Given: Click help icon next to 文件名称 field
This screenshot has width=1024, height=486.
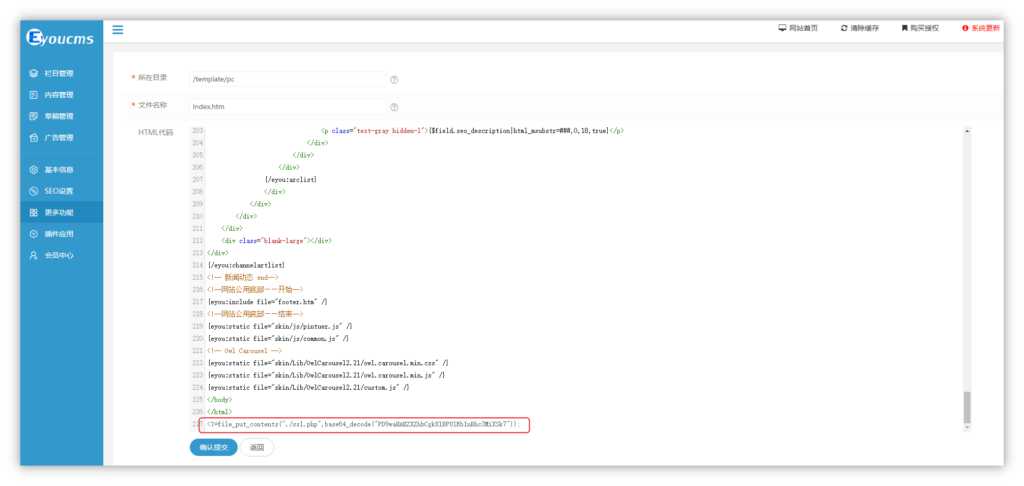Looking at the screenshot, I should pos(394,107).
